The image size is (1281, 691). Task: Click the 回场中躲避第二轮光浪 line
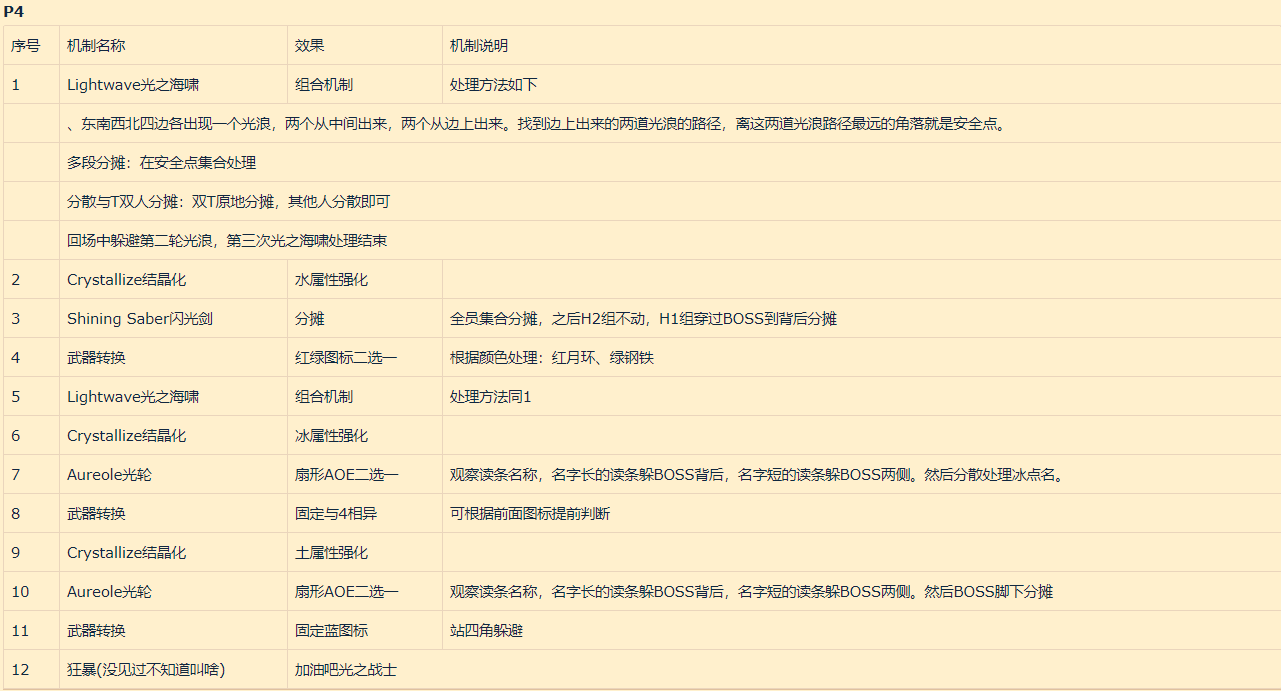coord(227,241)
